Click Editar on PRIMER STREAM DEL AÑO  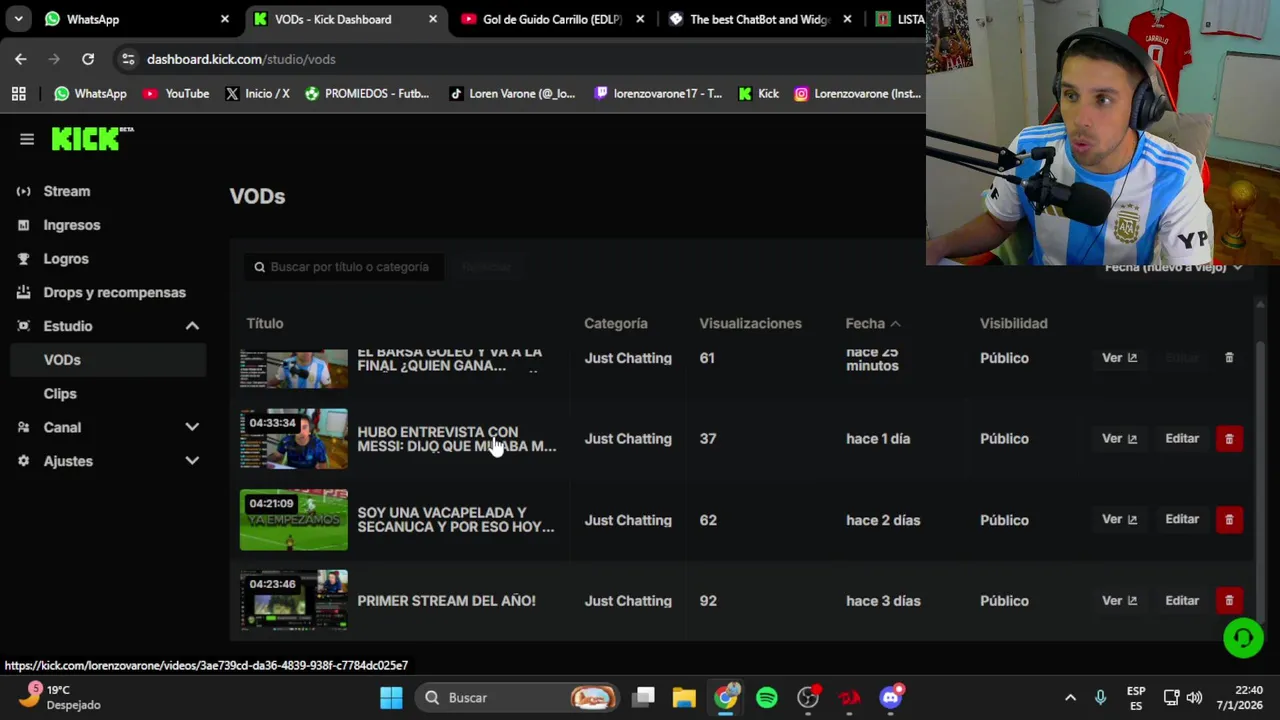(x=1182, y=600)
